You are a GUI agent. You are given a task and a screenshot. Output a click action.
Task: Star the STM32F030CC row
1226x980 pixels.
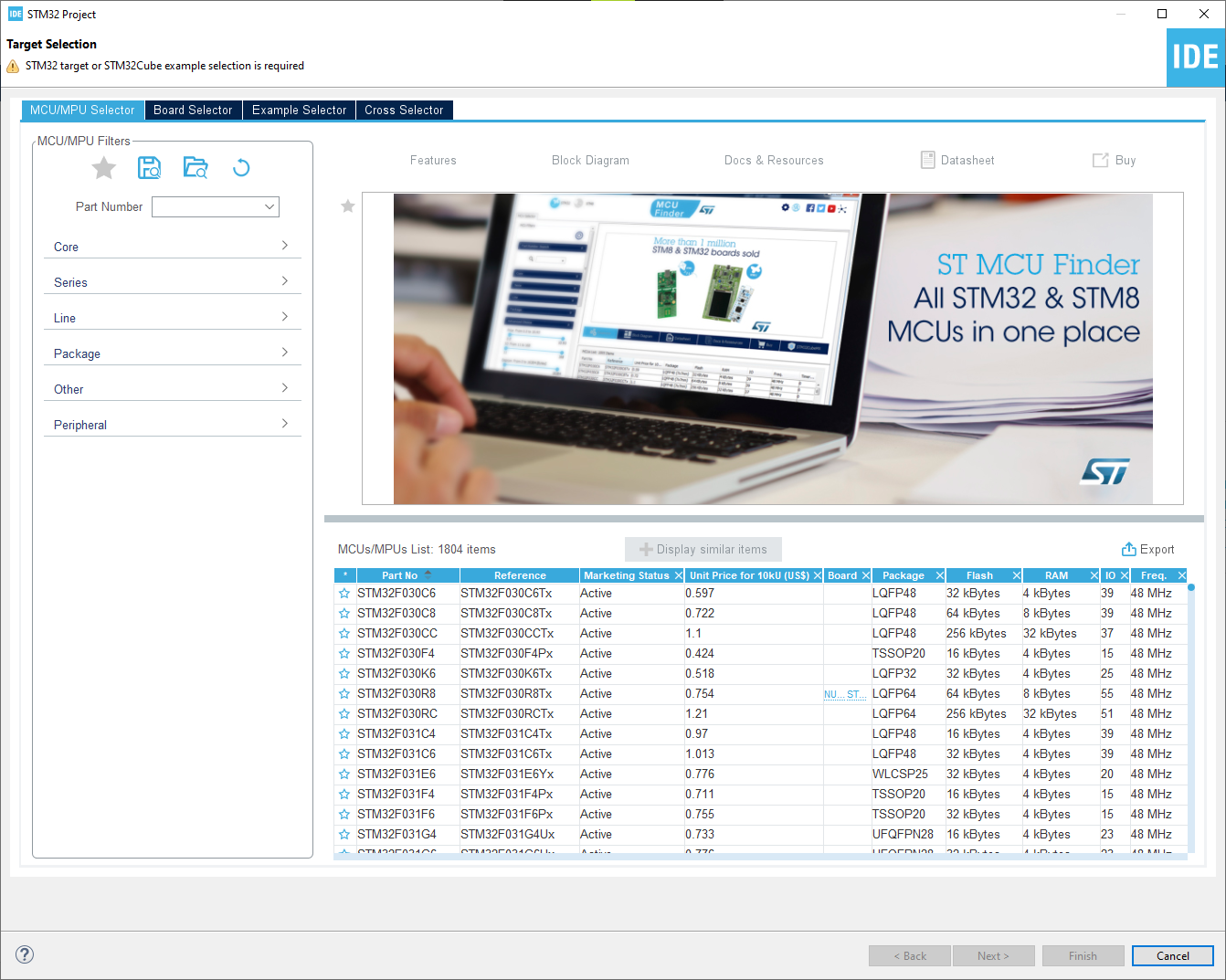[344, 634]
